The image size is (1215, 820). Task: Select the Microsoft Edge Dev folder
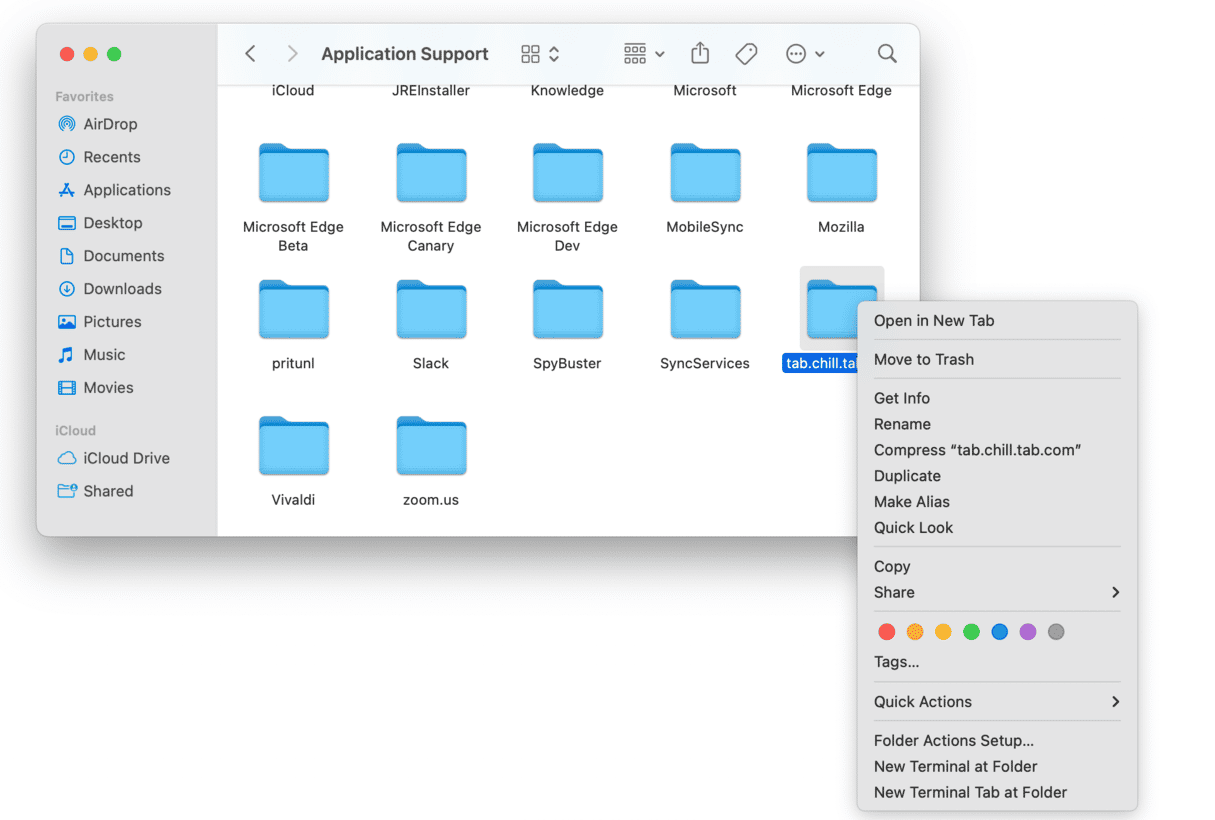[x=567, y=174]
